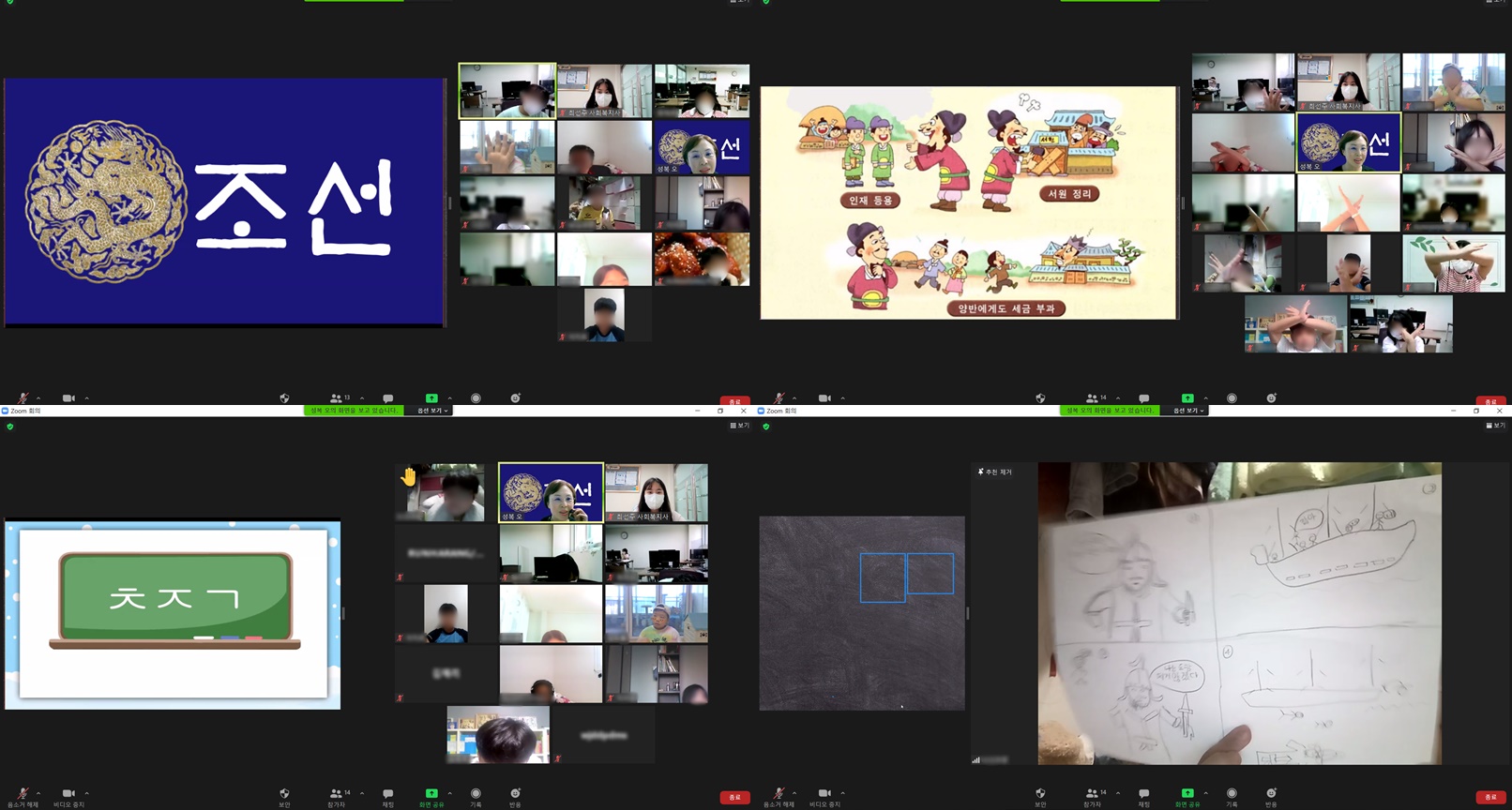
Task: Expand 옵션 보기 dropdown above ㅊㅈㄱ chalkboard window
Action: (432, 411)
